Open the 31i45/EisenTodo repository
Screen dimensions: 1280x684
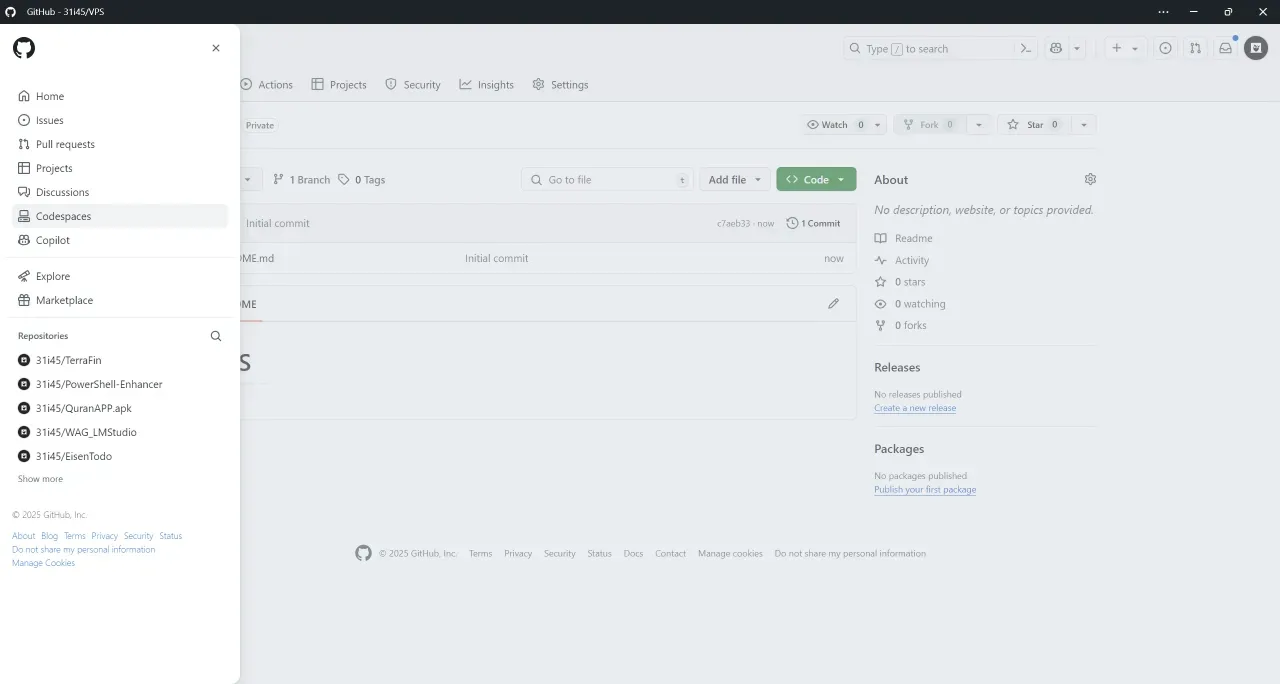(x=120, y=456)
